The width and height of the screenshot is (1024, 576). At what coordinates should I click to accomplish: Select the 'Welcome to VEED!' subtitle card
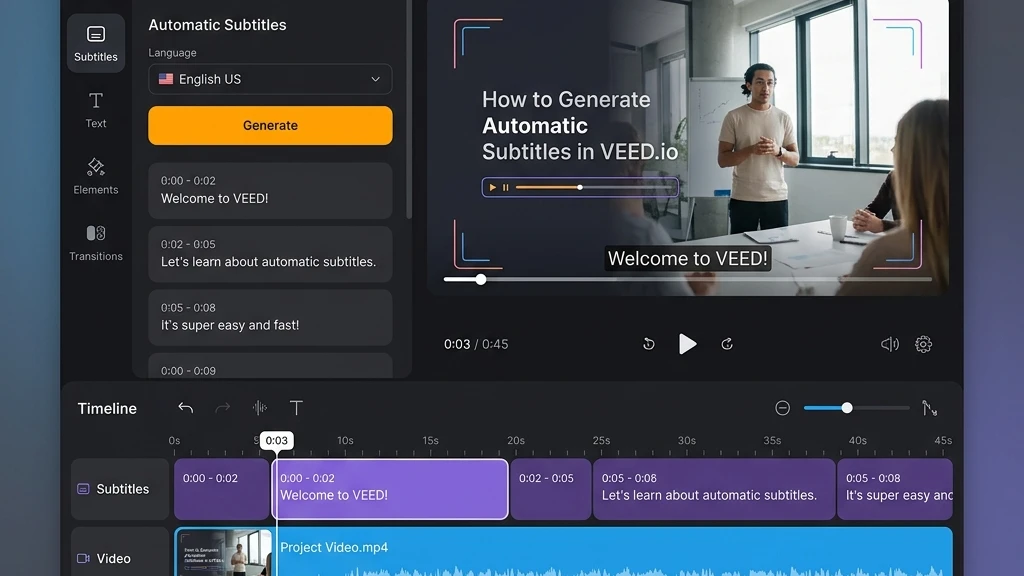coord(270,190)
